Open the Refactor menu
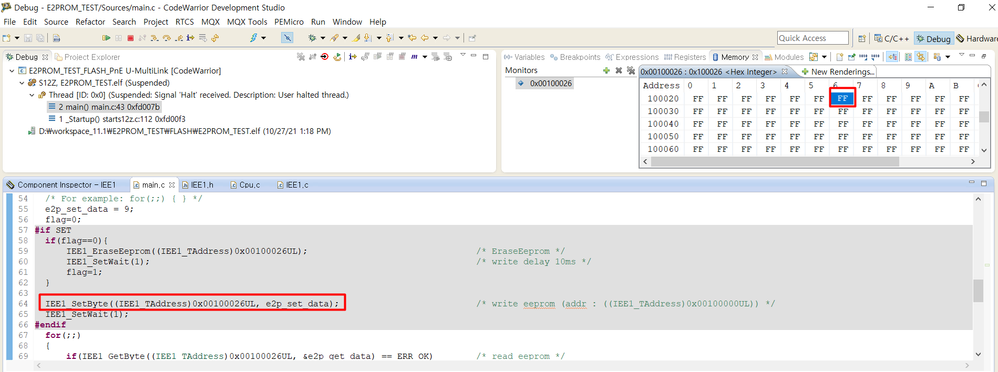This screenshot has width=998, height=372. point(90,22)
